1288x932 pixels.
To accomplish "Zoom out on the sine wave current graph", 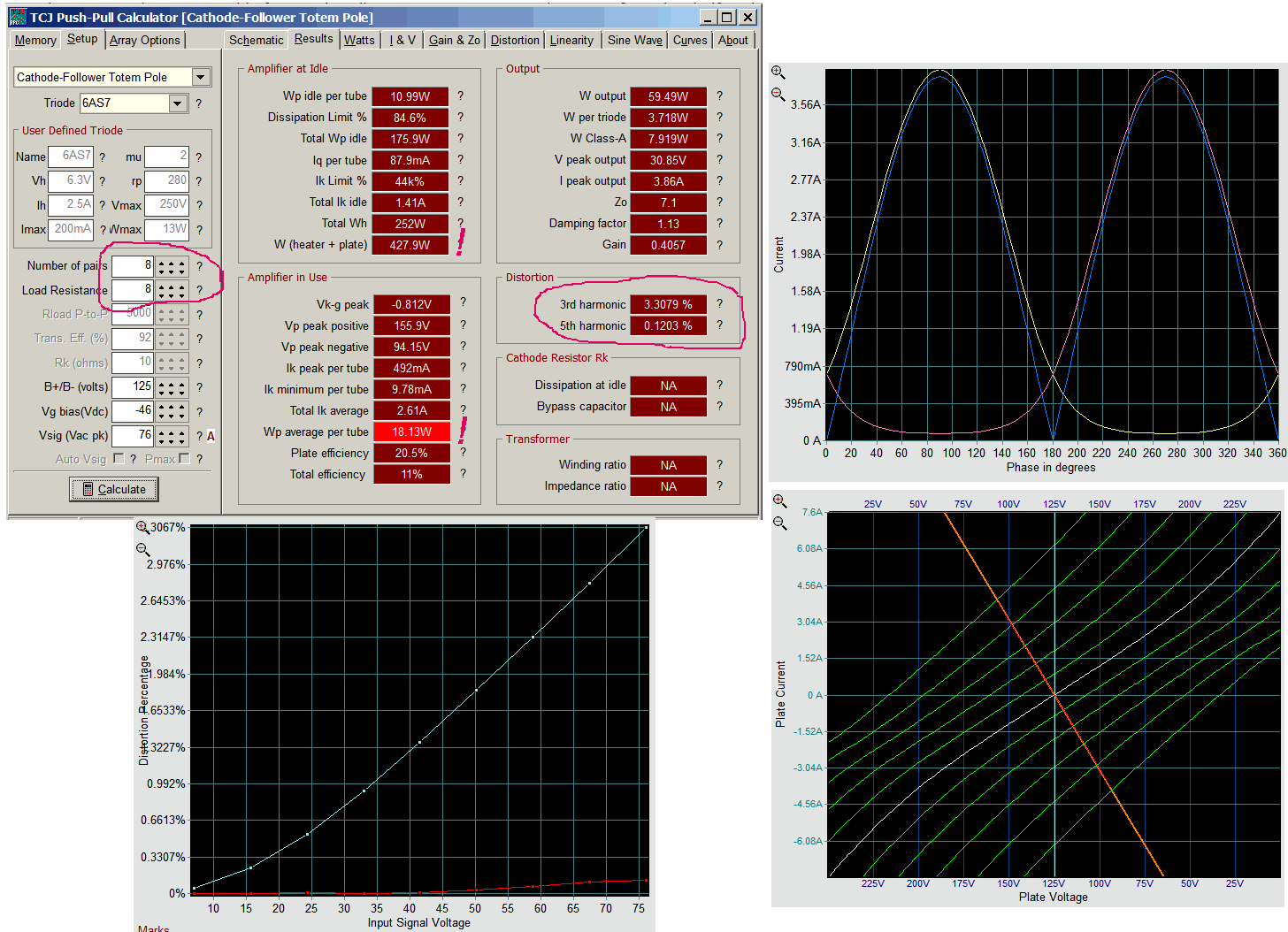I will click(x=778, y=93).
